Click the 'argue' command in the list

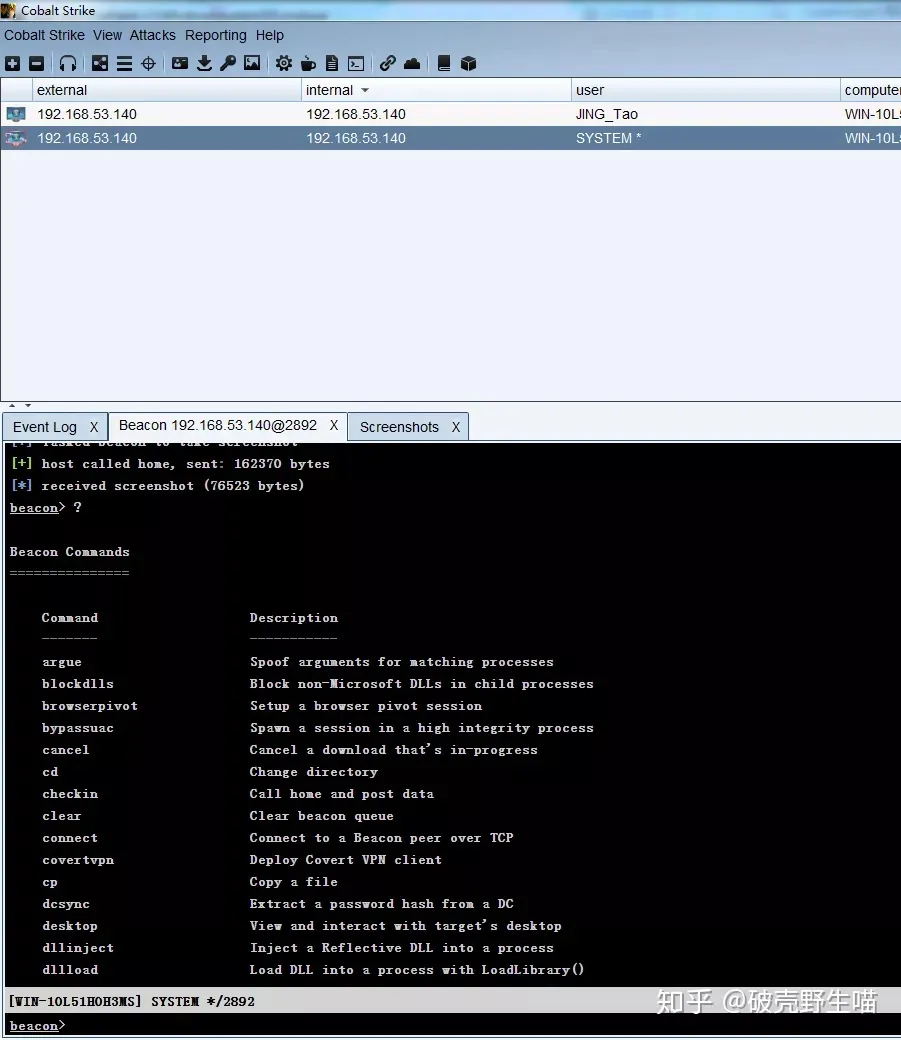click(62, 662)
